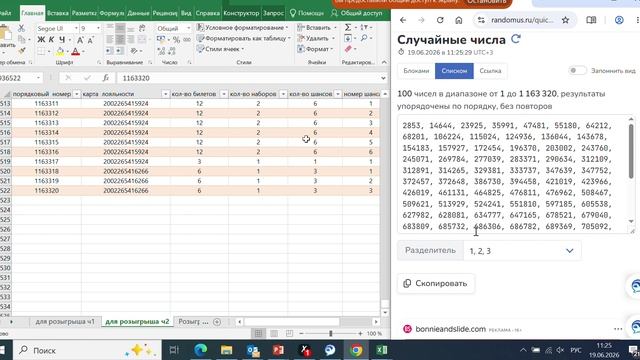Increase font size with large A icon
The height and width of the screenshot is (360, 640).
[80, 40]
